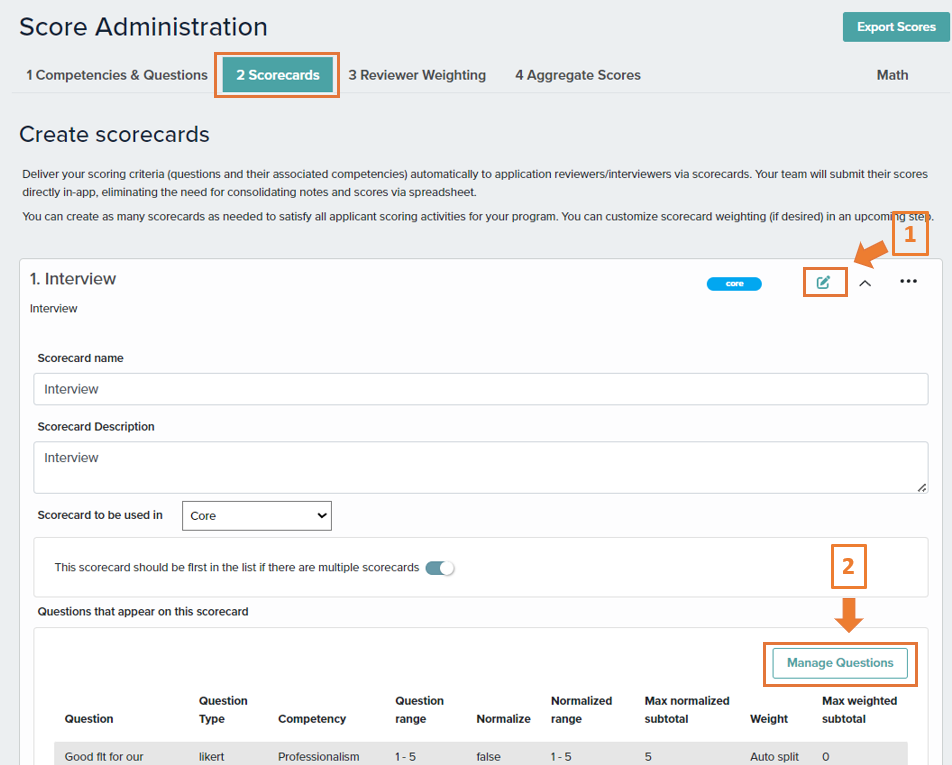
Task: Switch to Competencies & Questions tab
Action: [117, 75]
